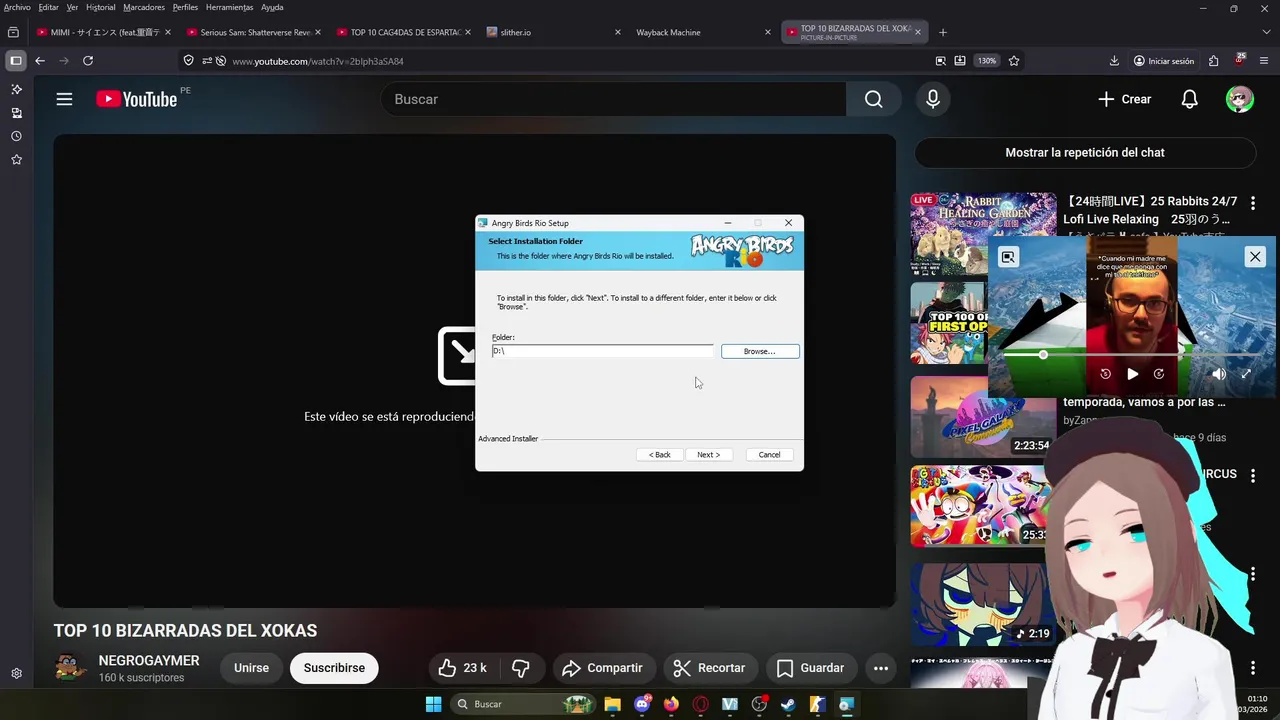Toggle picture-in-picture icon in address bar
The width and height of the screenshot is (1280, 720).
click(x=940, y=61)
